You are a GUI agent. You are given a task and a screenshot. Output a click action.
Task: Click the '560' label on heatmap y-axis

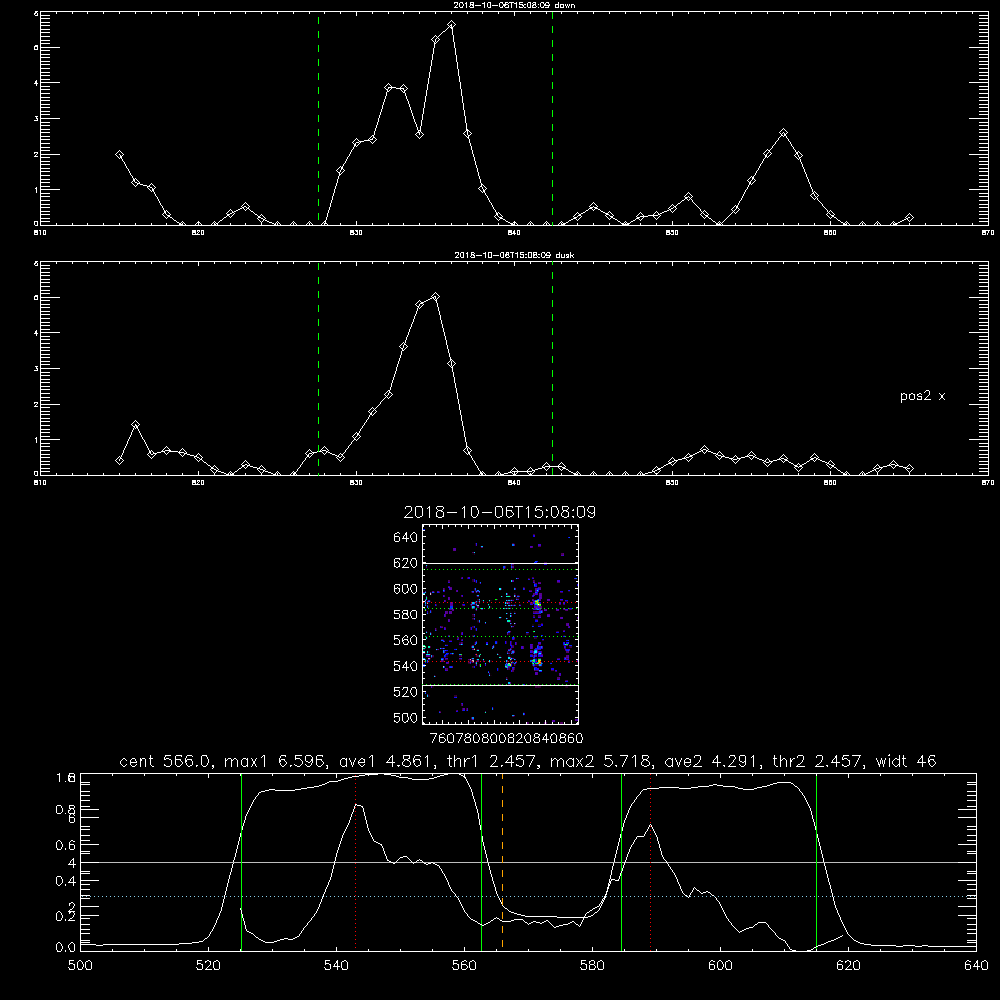tap(406, 640)
